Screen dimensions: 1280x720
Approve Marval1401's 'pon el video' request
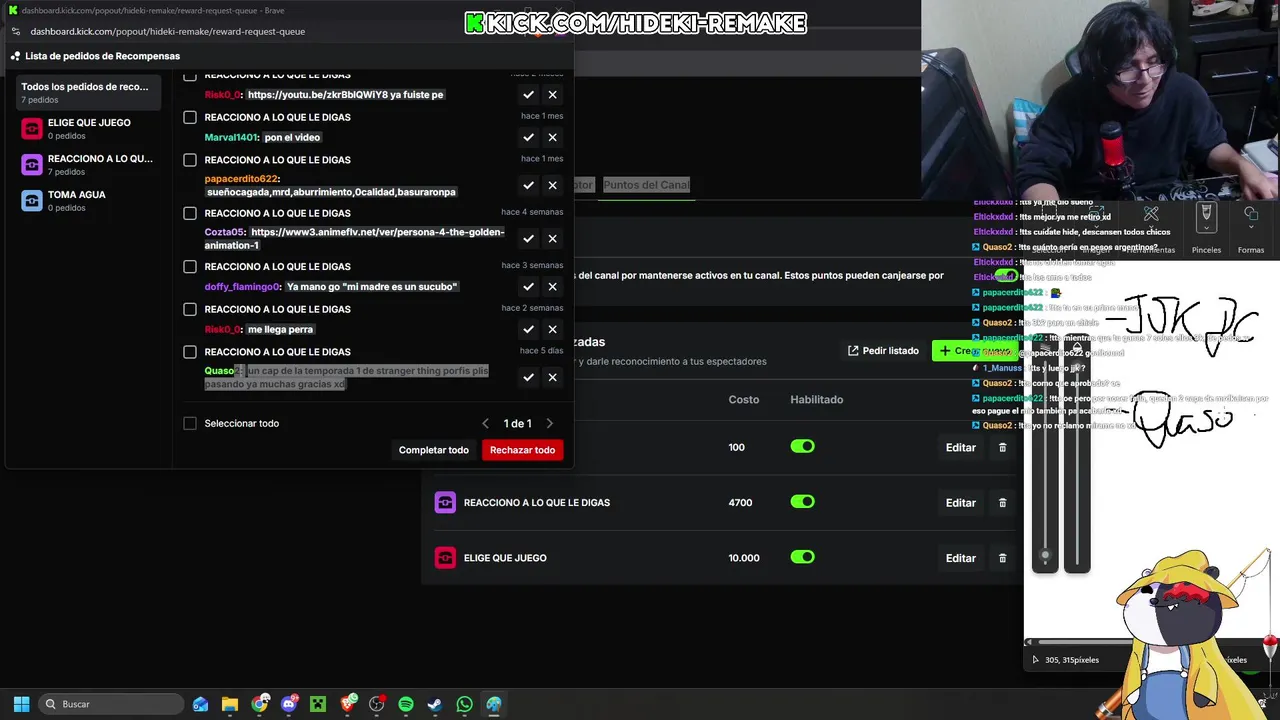pos(528,137)
